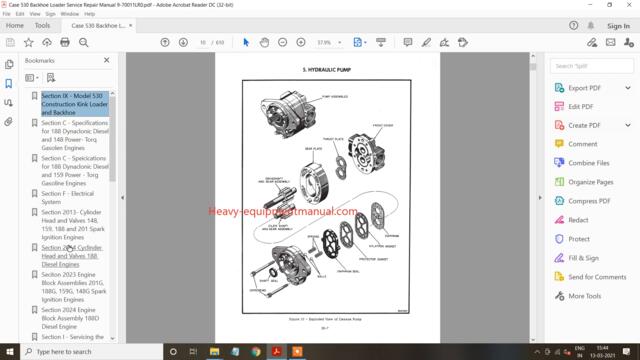Open the attachments paperclip icon
This screenshot has height=360, width=640.
click(x=9, y=122)
